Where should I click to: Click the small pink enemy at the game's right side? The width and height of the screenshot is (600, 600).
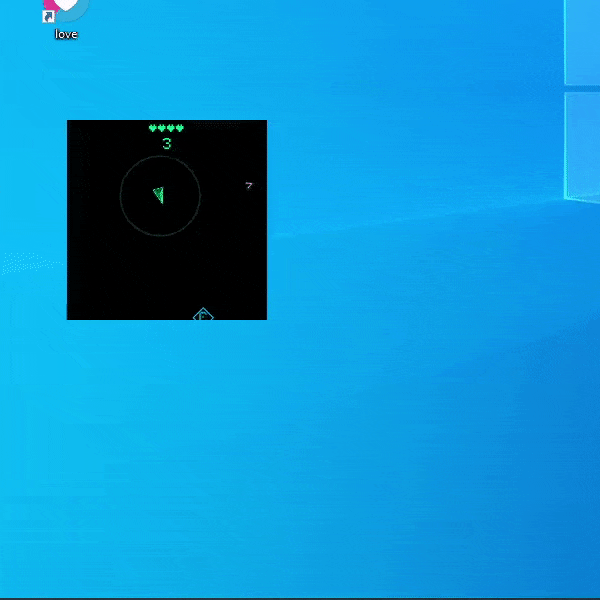[x=249, y=186]
